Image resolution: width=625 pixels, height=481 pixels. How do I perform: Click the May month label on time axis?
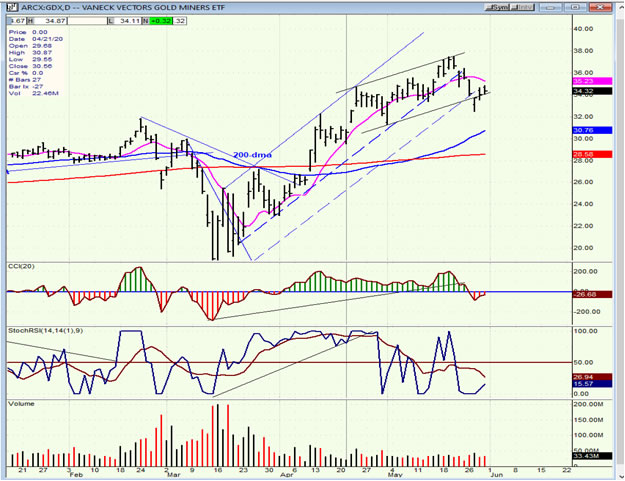point(395,475)
